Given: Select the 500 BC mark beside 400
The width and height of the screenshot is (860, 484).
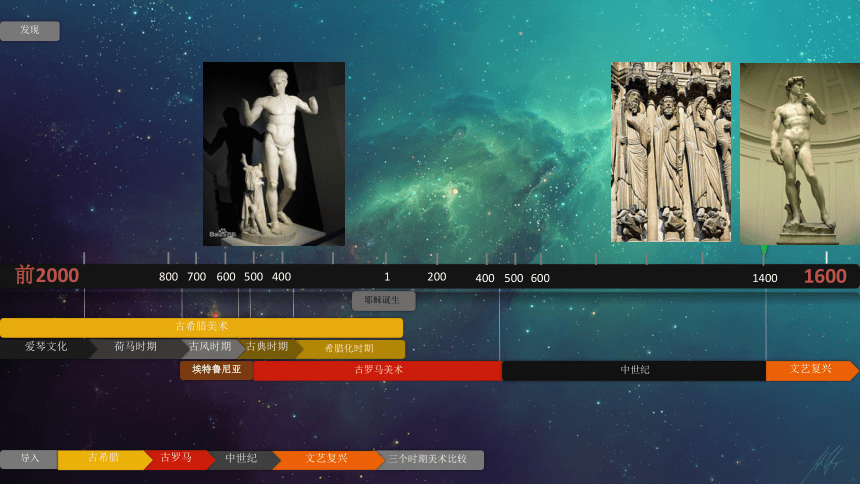Looking at the screenshot, I should pos(253,277).
